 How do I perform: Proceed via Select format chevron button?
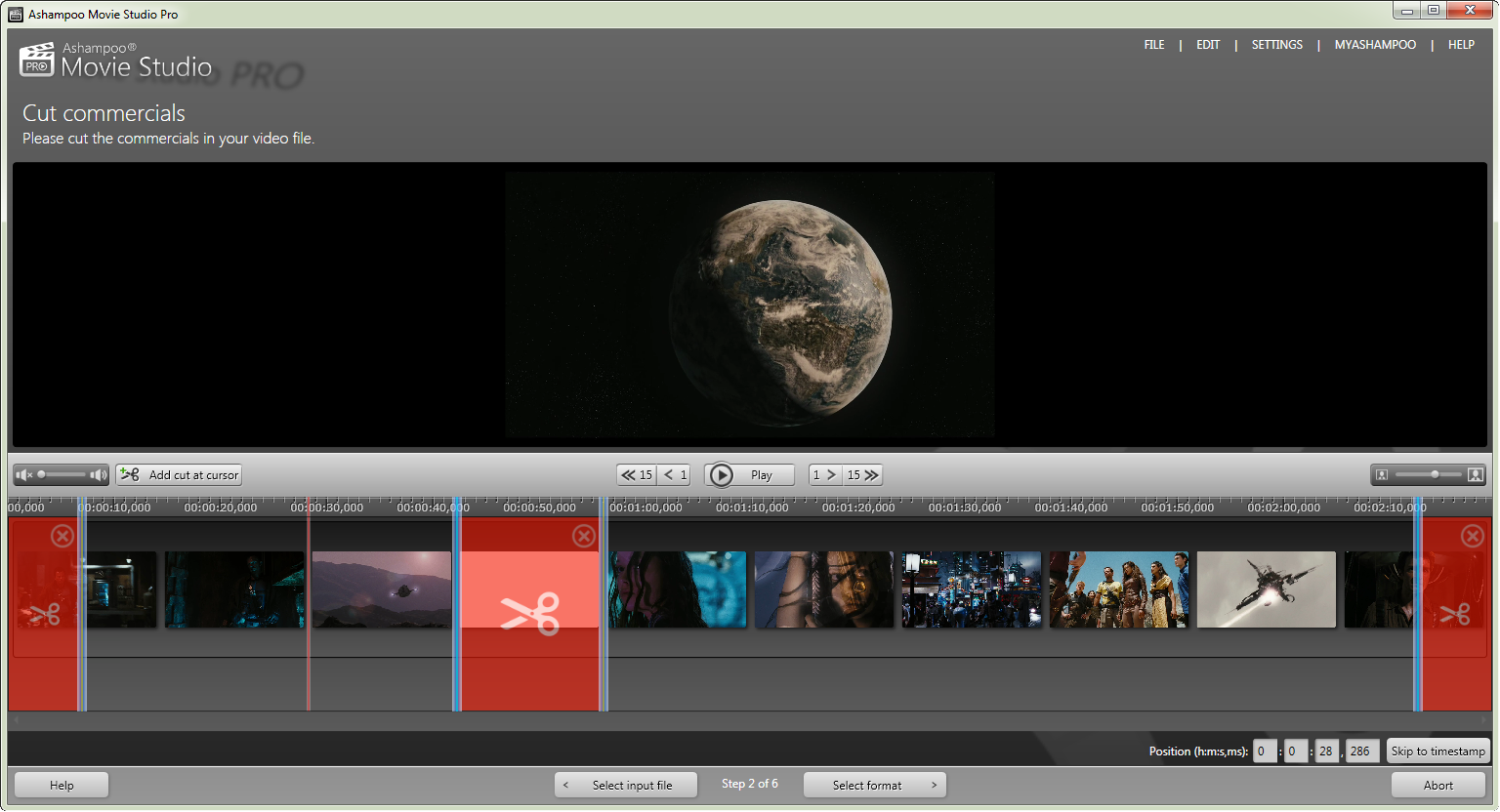pos(874,784)
